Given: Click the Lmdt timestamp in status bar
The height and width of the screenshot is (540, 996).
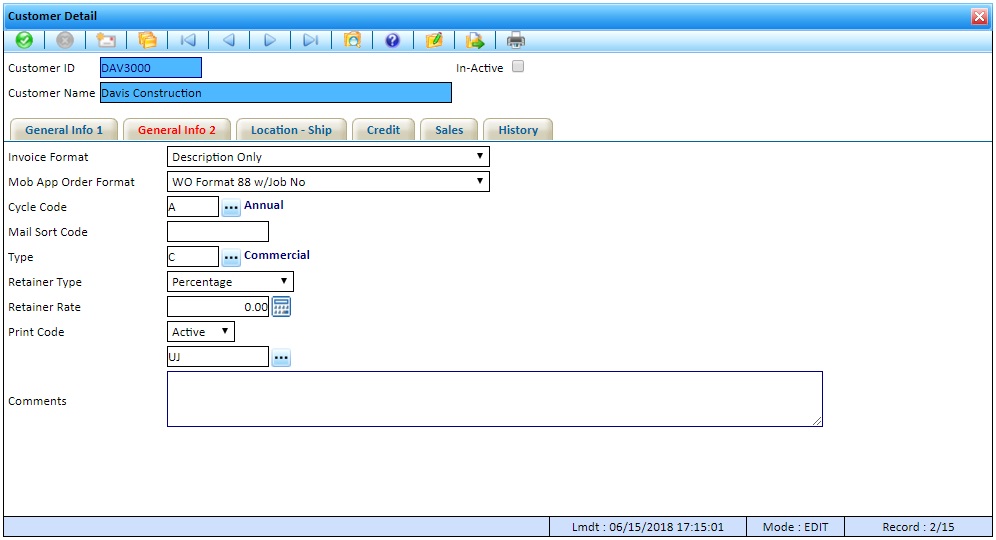Looking at the screenshot, I should pyautogui.click(x=647, y=527).
